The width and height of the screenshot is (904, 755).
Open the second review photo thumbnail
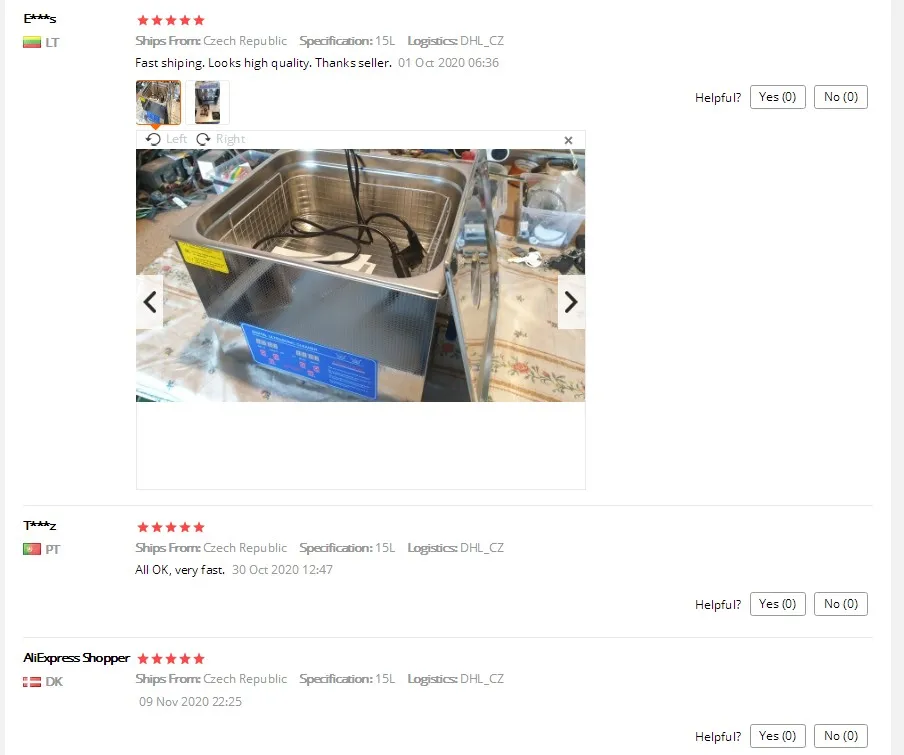[x=208, y=102]
